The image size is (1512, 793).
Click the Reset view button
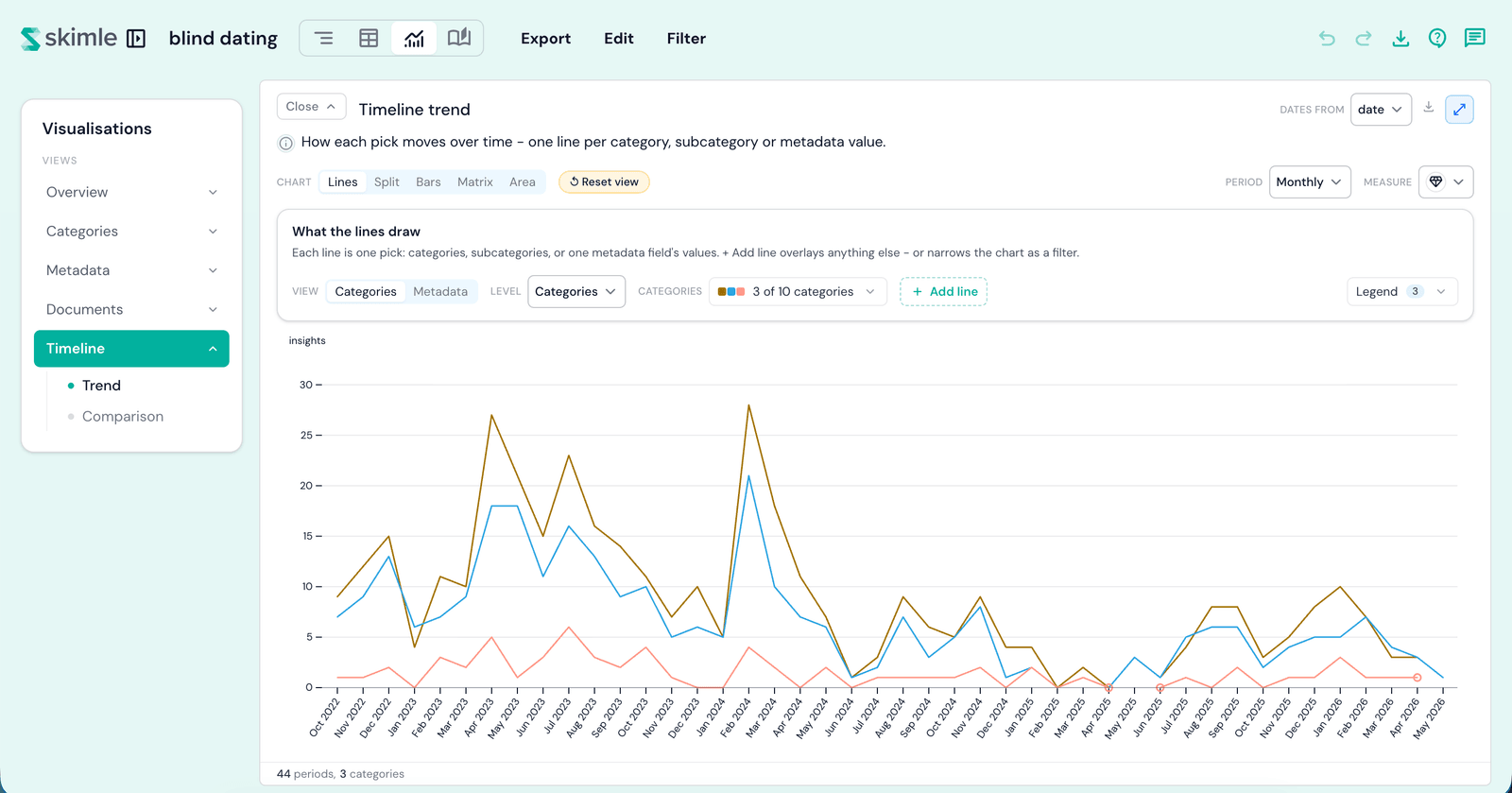604,182
